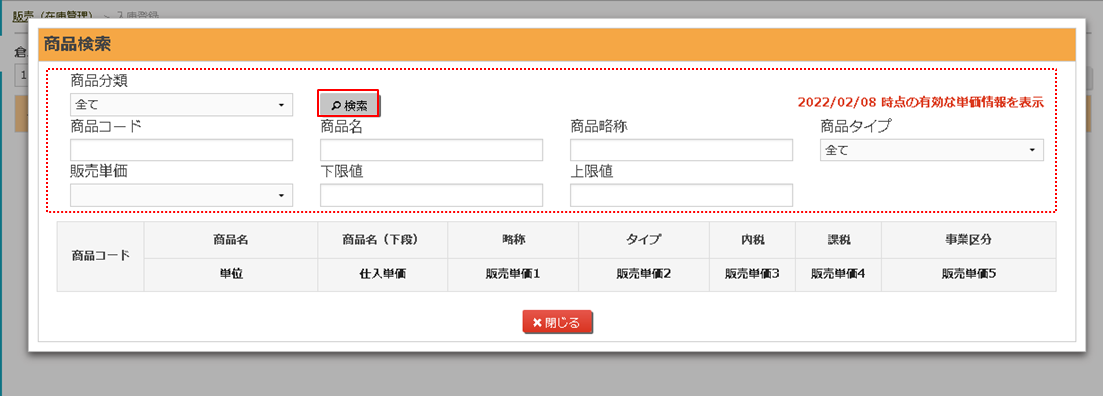Screen dimensions: 1103x396
Task: Focus the 商品コード input field
Action: [181, 151]
